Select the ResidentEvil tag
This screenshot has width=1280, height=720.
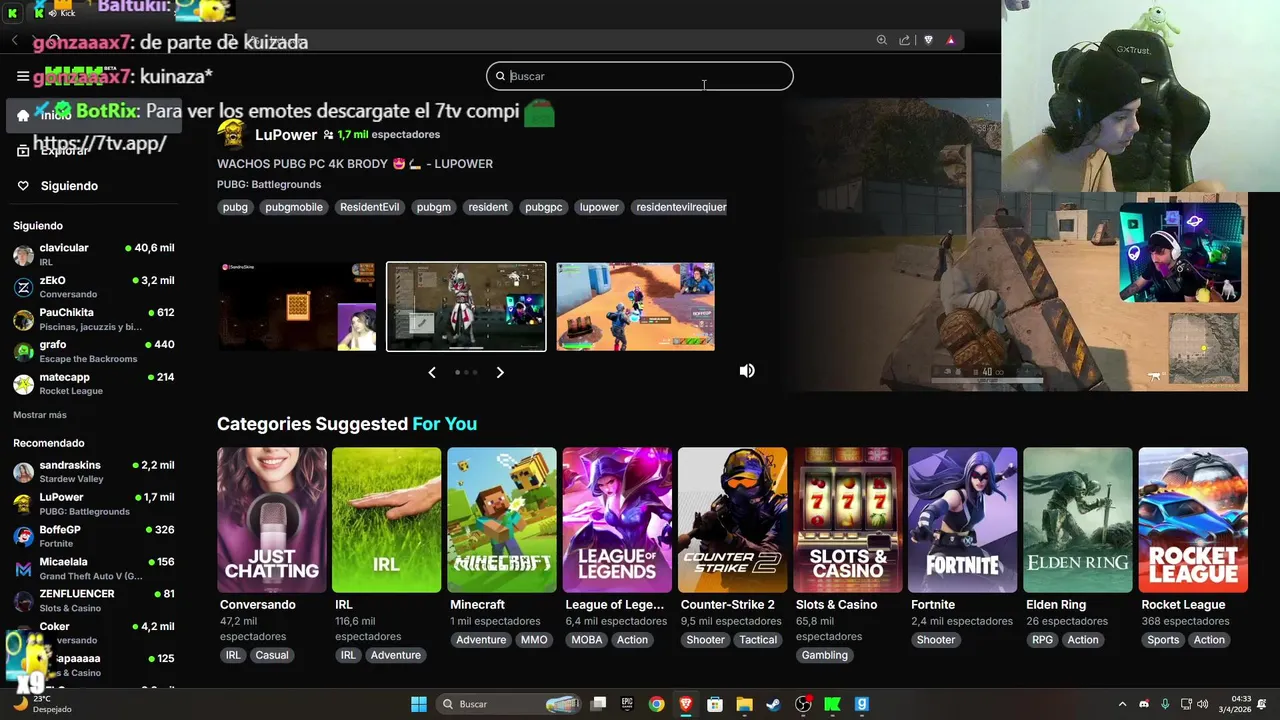point(369,207)
